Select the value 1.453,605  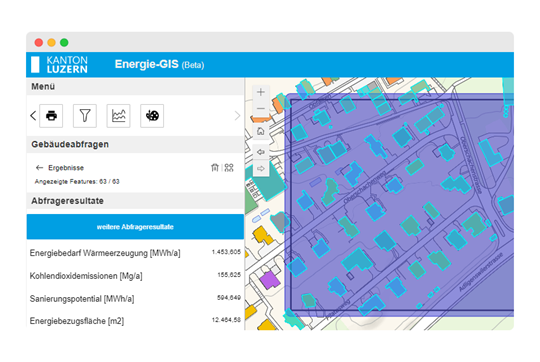click(x=226, y=252)
